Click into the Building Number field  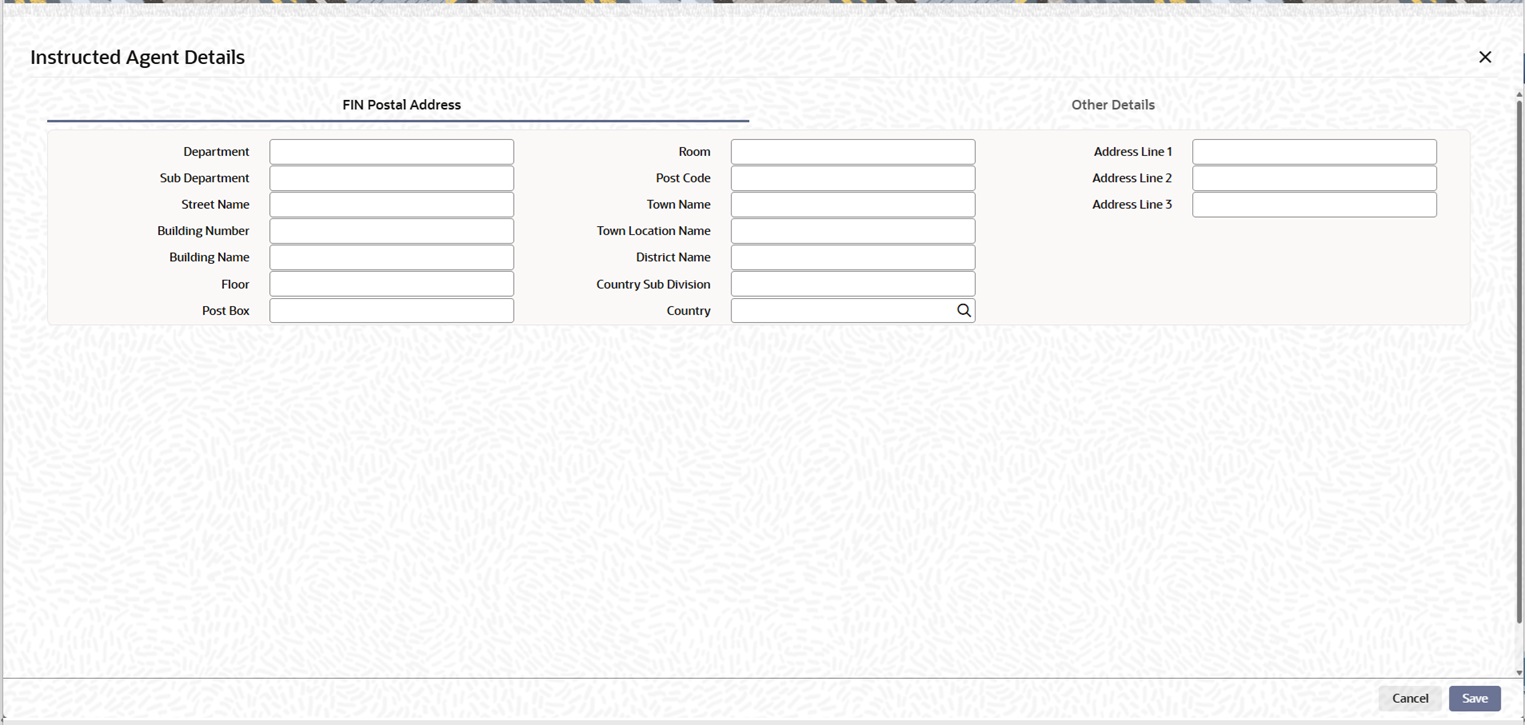pyautogui.click(x=392, y=231)
